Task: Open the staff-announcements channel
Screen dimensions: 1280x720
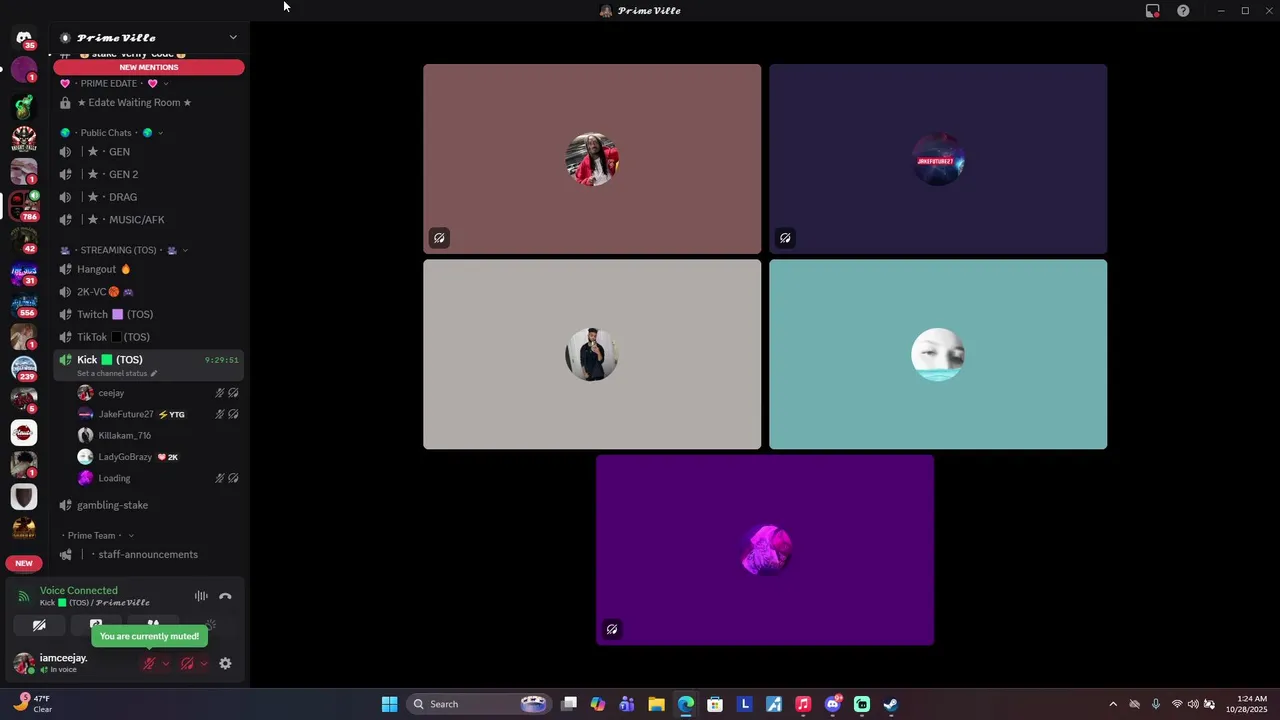Action: [x=148, y=554]
